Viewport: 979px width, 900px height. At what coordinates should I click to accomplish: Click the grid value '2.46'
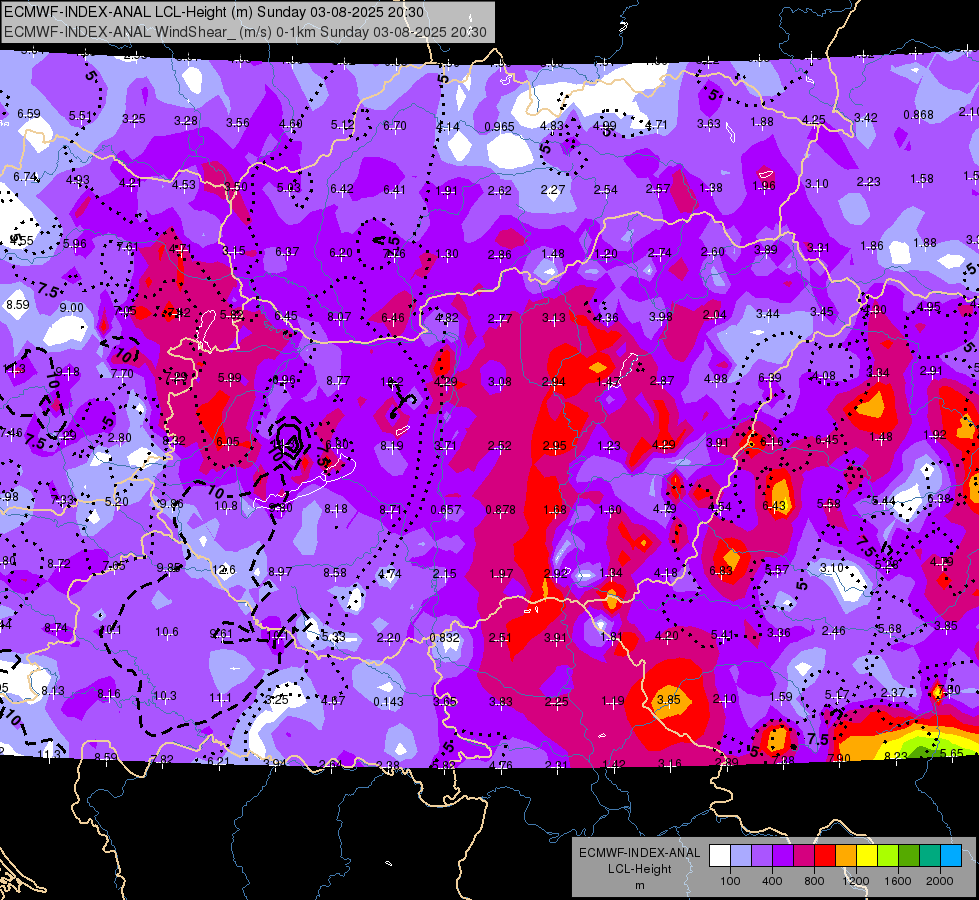[834, 631]
